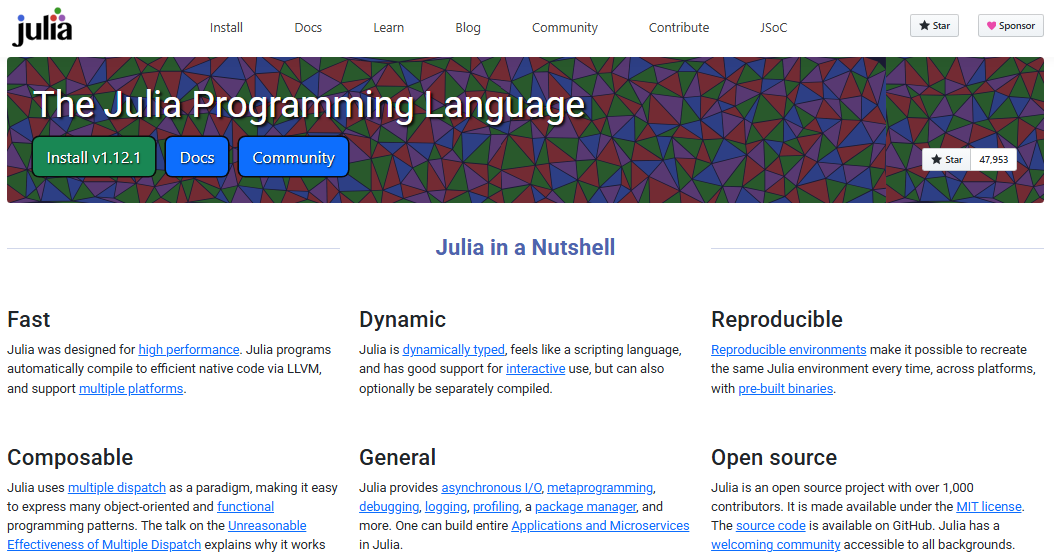Viewport: 1054px width, 557px height.
Task: Open the 47,953 stargazers count
Action: [994, 160]
